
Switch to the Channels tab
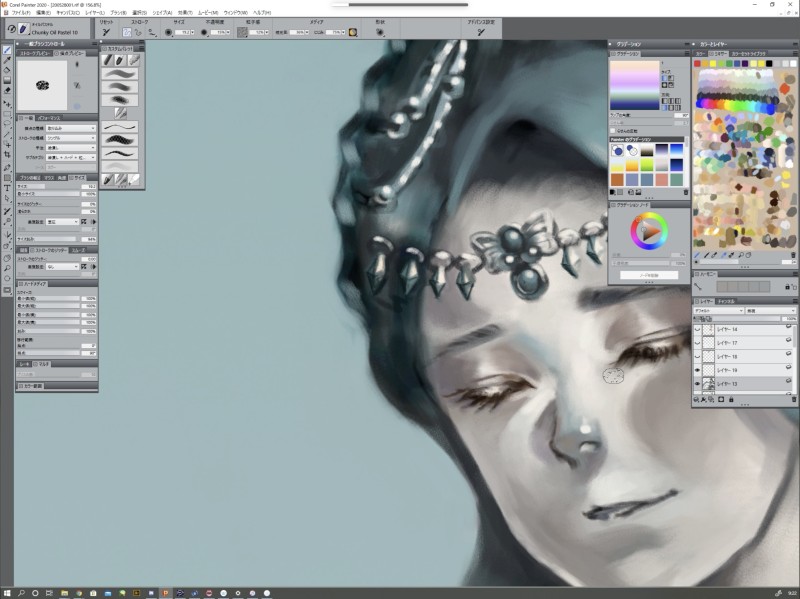(726, 302)
